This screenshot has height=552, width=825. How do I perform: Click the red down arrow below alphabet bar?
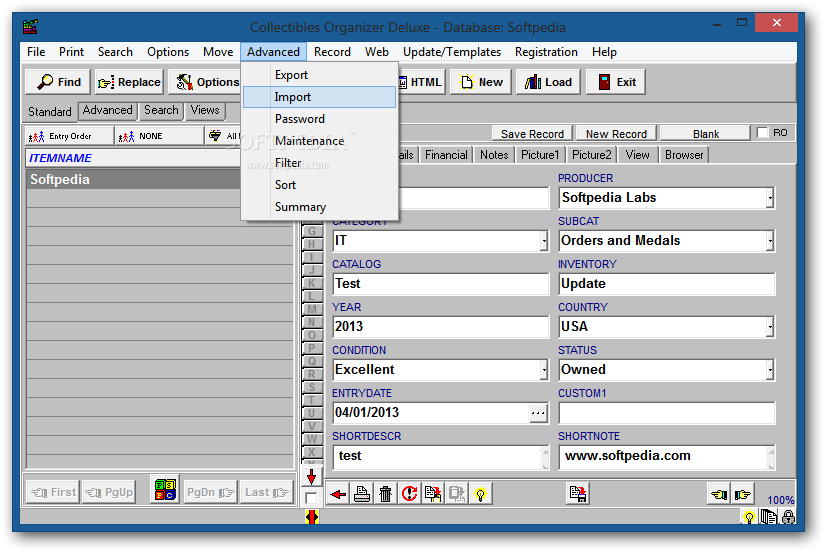pyautogui.click(x=311, y=477)
